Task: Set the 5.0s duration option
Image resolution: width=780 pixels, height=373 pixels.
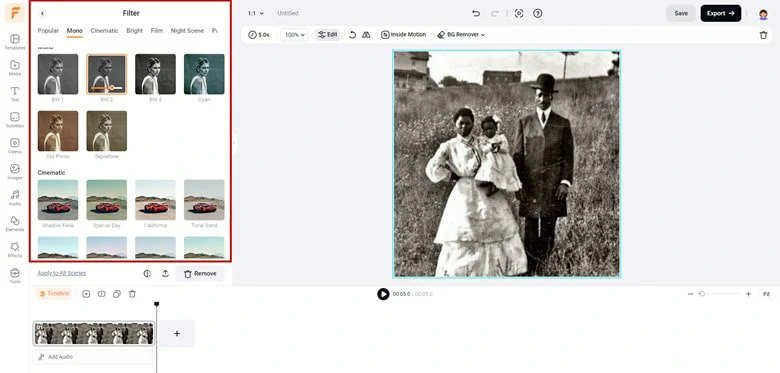Action: pos(259,35)
